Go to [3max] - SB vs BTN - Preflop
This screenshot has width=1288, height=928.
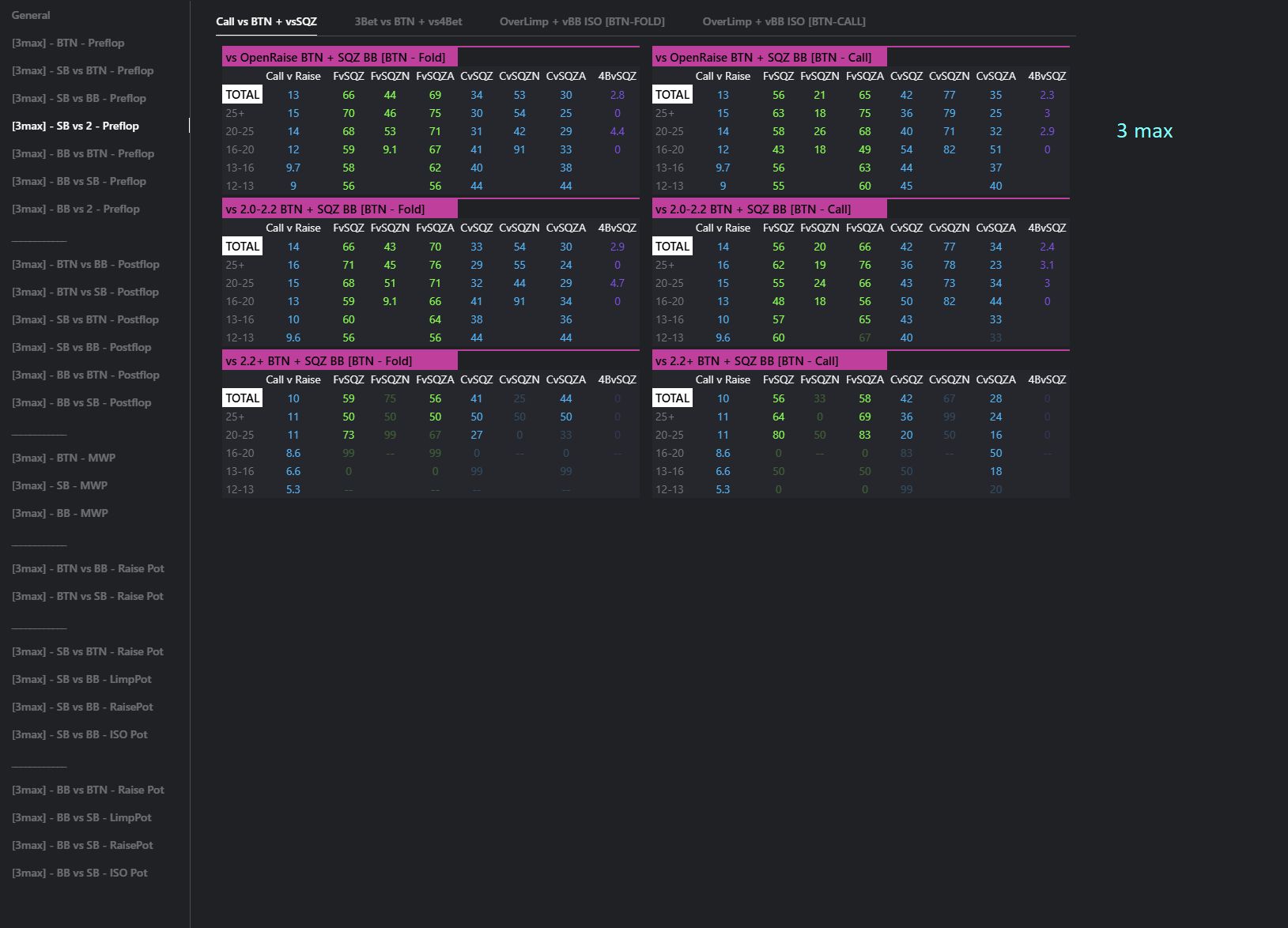pos(82,70)
